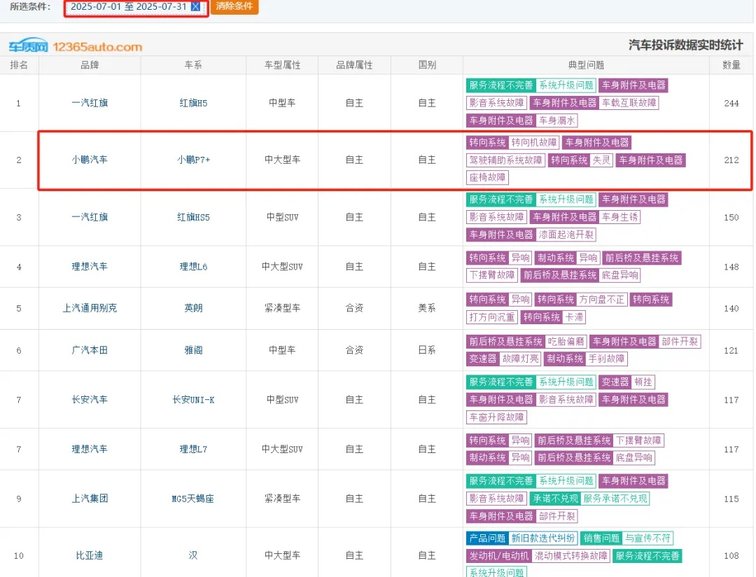Click the 手刹故障 tag
The height and width of the screenshot is (577, 756).
tap(607, 359)
